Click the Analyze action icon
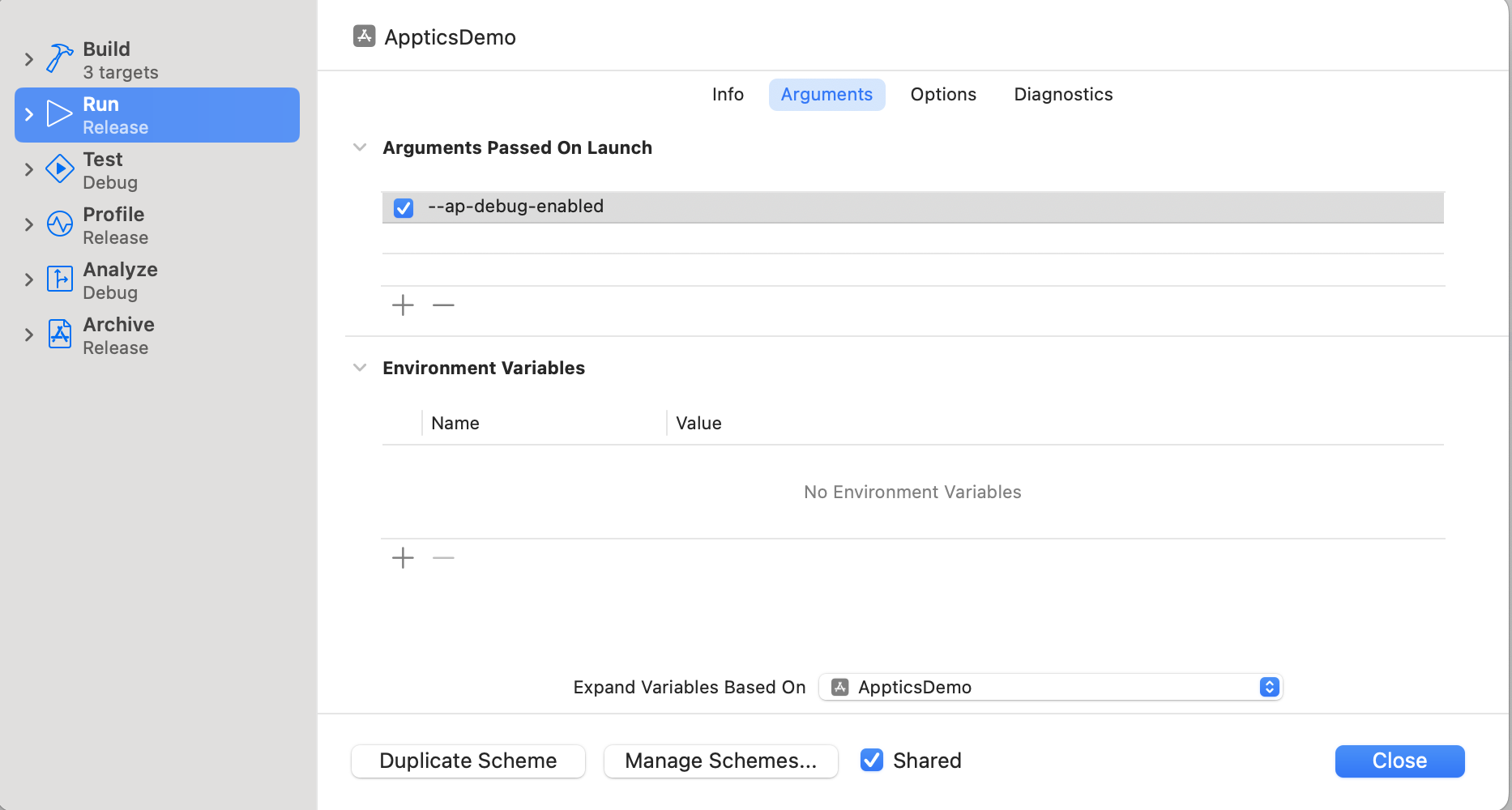 pyautogui.click(x=59, y=279)
